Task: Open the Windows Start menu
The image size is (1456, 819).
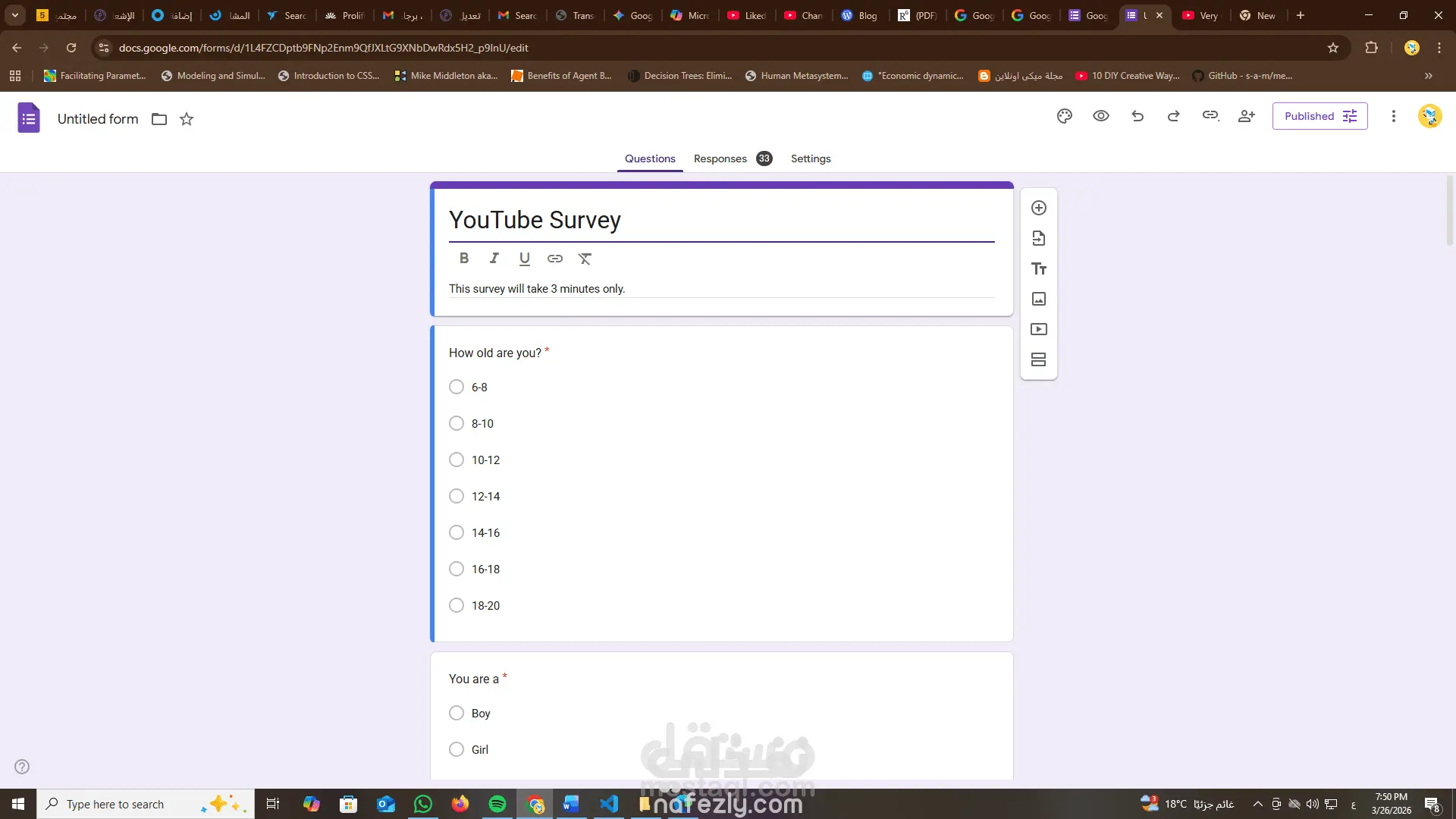Action: click(18, 804)
